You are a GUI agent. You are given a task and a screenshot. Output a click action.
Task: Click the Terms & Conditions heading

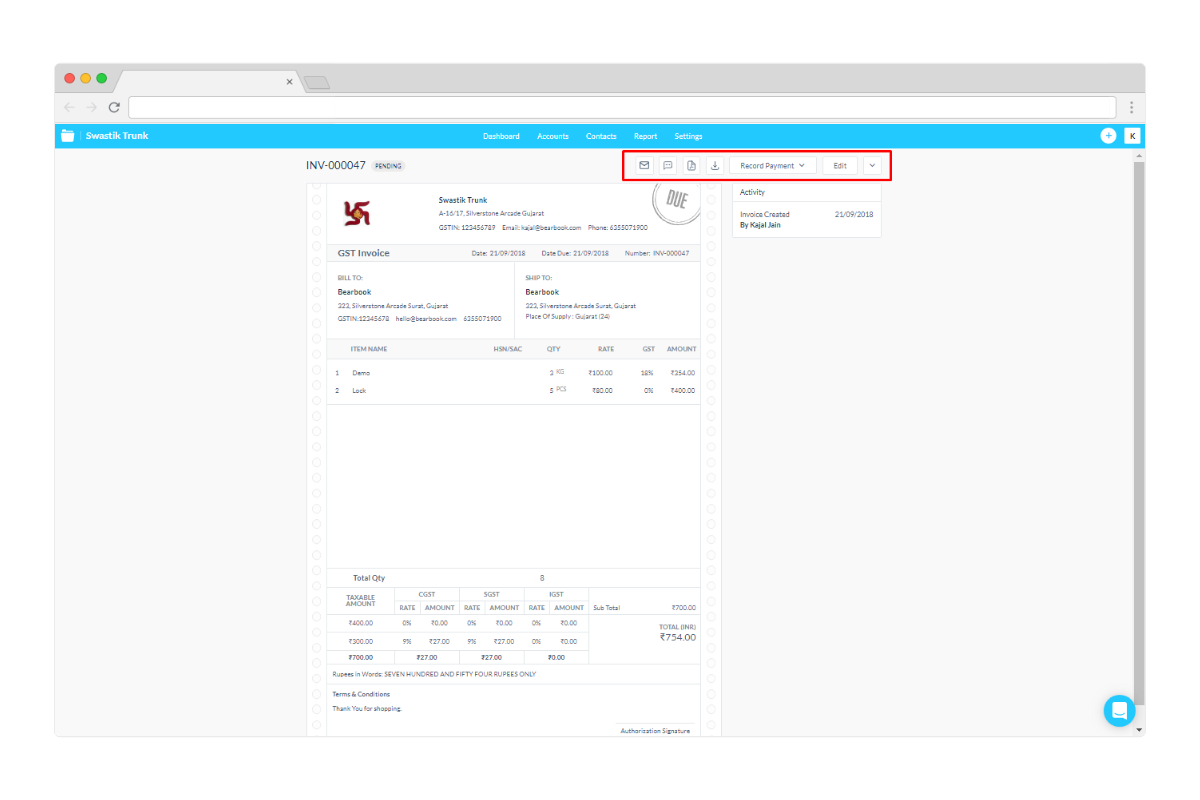[361, 694]
